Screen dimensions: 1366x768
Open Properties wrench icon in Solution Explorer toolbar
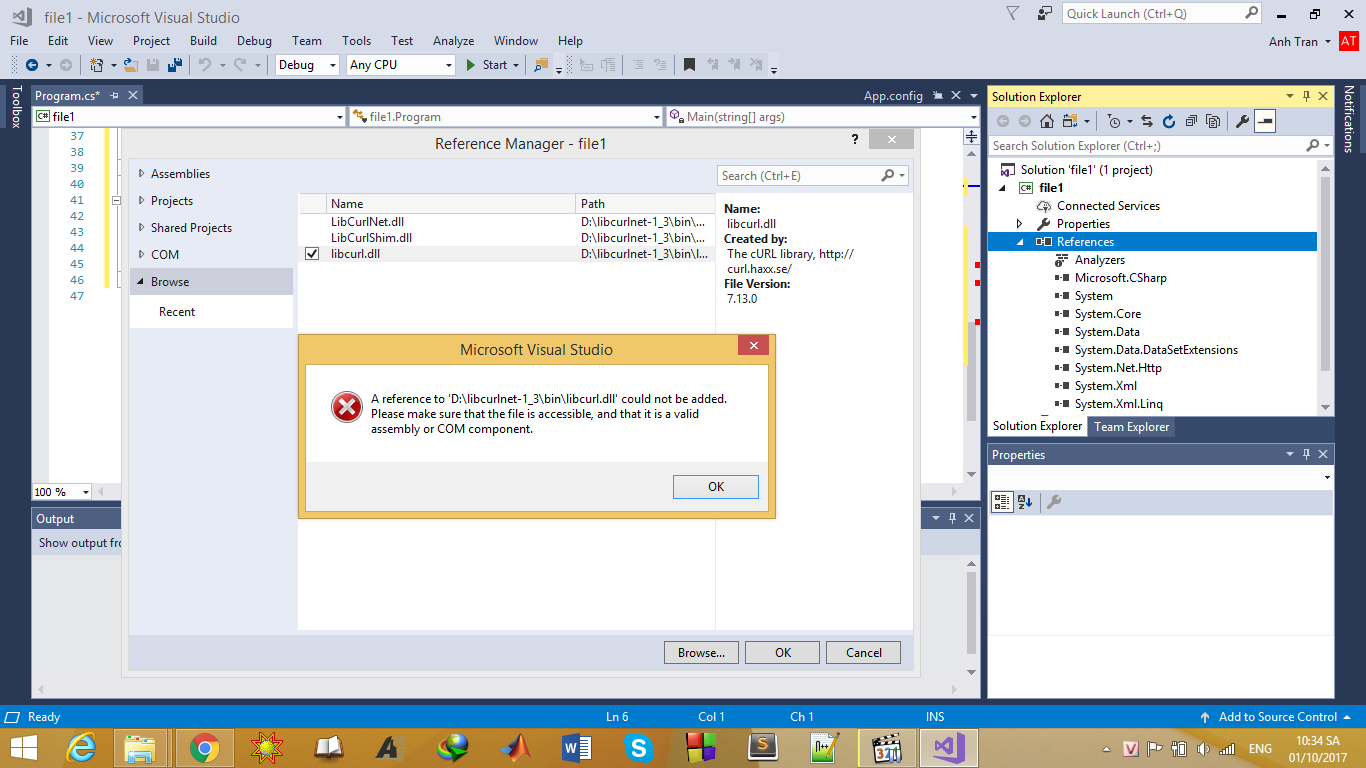coord(1242,121)
